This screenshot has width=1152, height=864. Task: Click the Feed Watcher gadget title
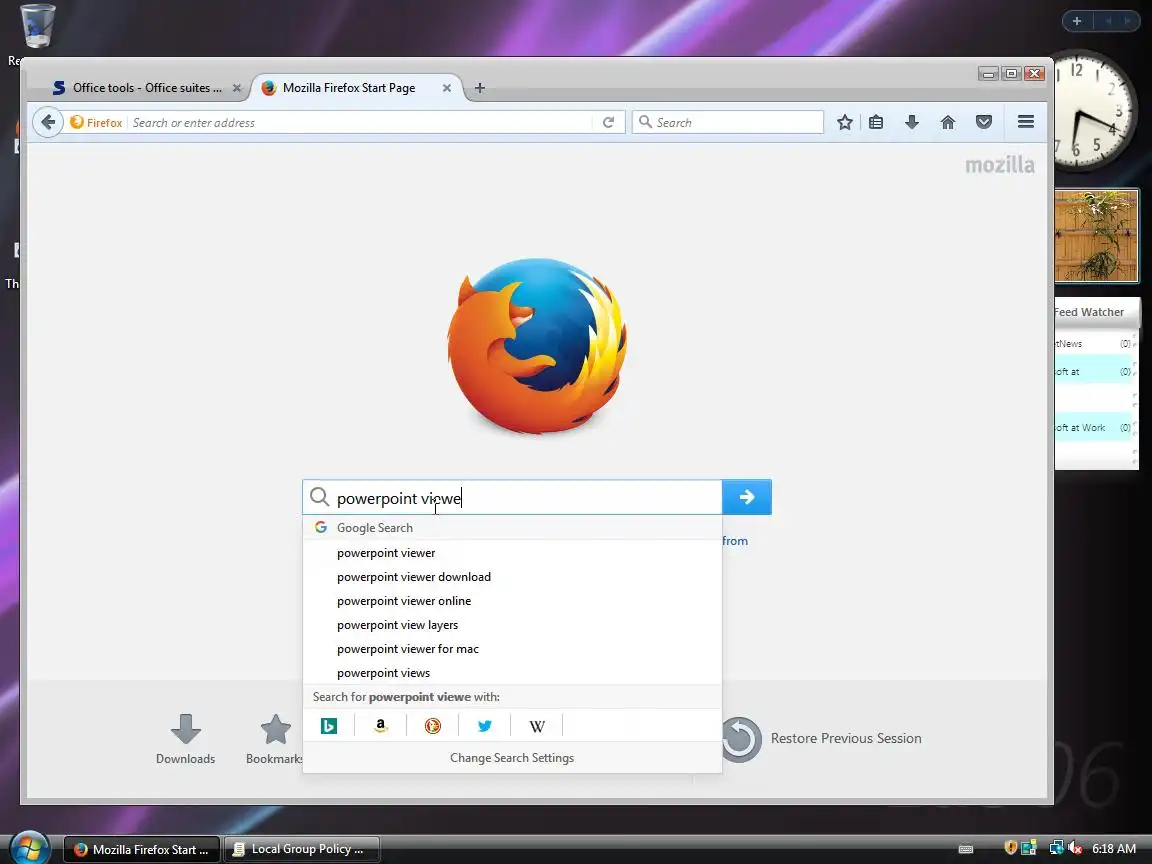tap(1090, 312)
